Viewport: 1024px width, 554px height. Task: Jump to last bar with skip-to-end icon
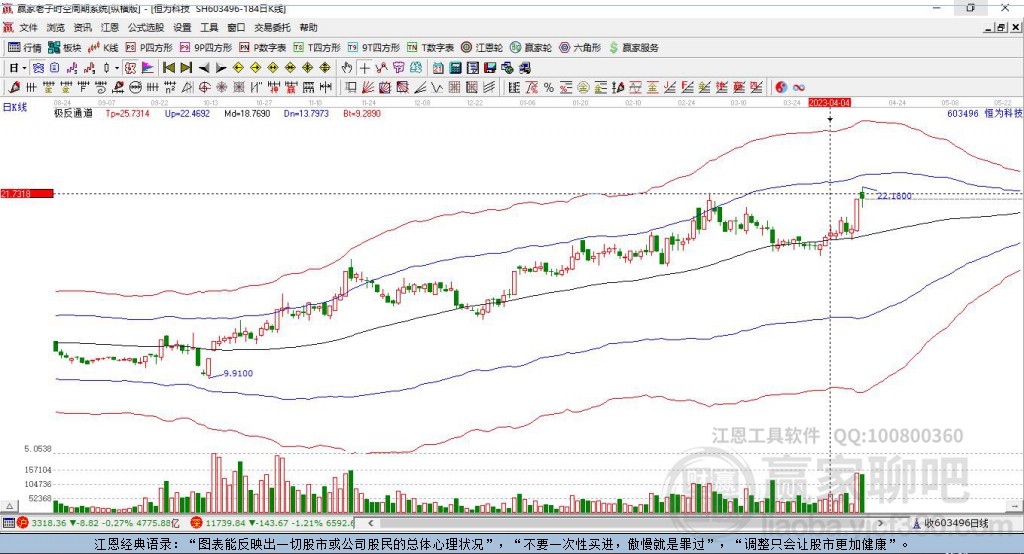(x=186, y=68)
